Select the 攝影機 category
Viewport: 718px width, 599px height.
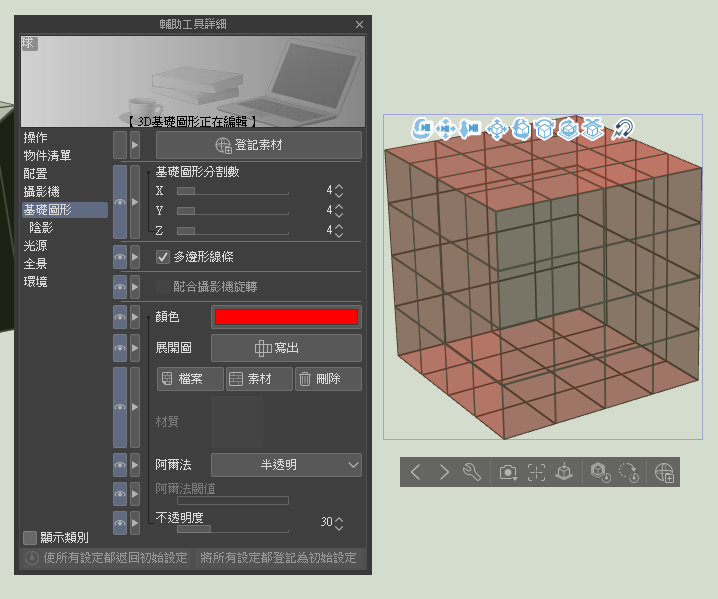[x=42, y=192]
